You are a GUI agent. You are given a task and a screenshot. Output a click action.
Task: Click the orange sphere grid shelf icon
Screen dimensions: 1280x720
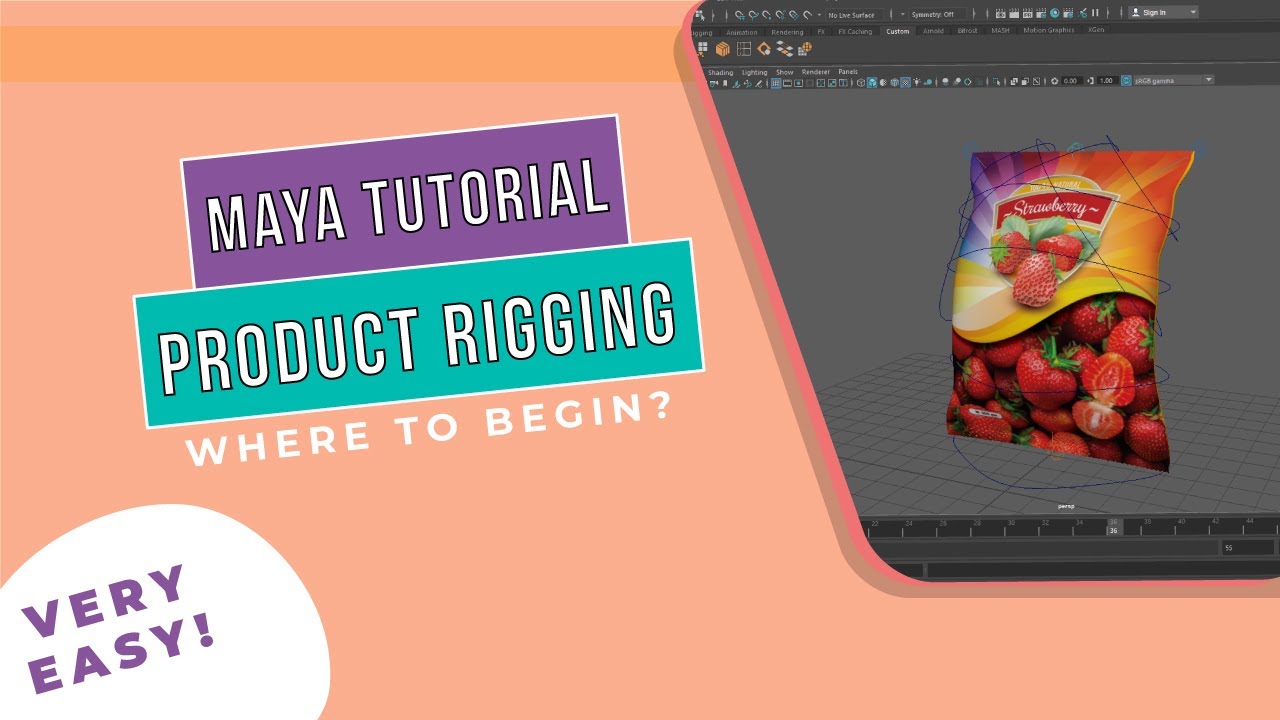[x=805, y=48]
